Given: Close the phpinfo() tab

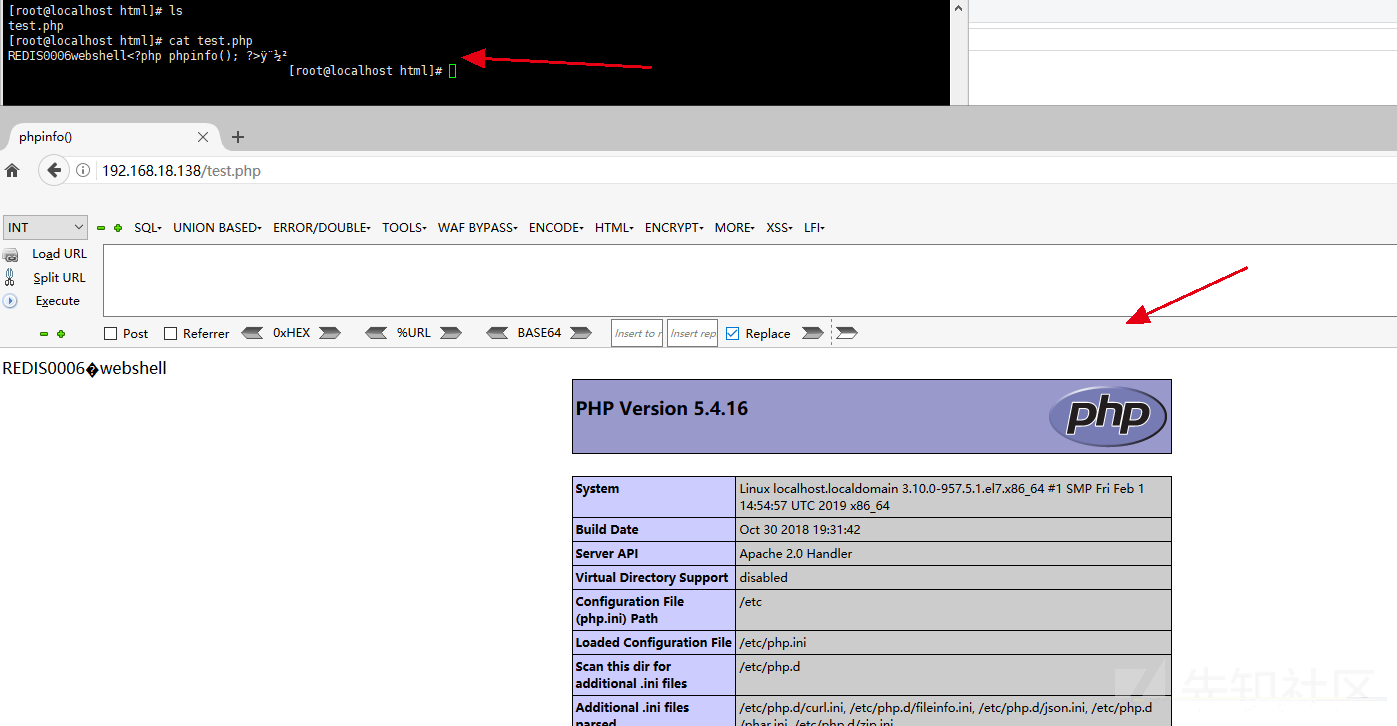Looking at the screenshot, I should click(203, 137).
